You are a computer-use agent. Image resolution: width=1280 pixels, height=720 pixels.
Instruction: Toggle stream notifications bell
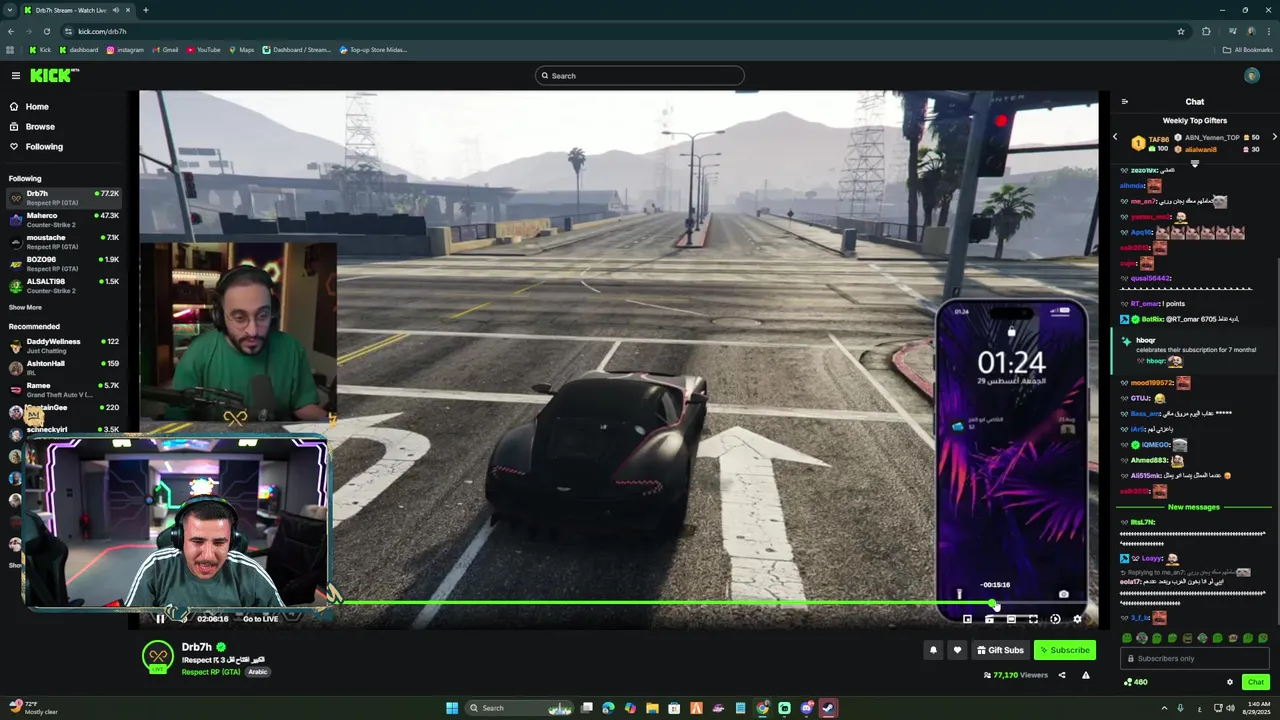pos(933,650)
